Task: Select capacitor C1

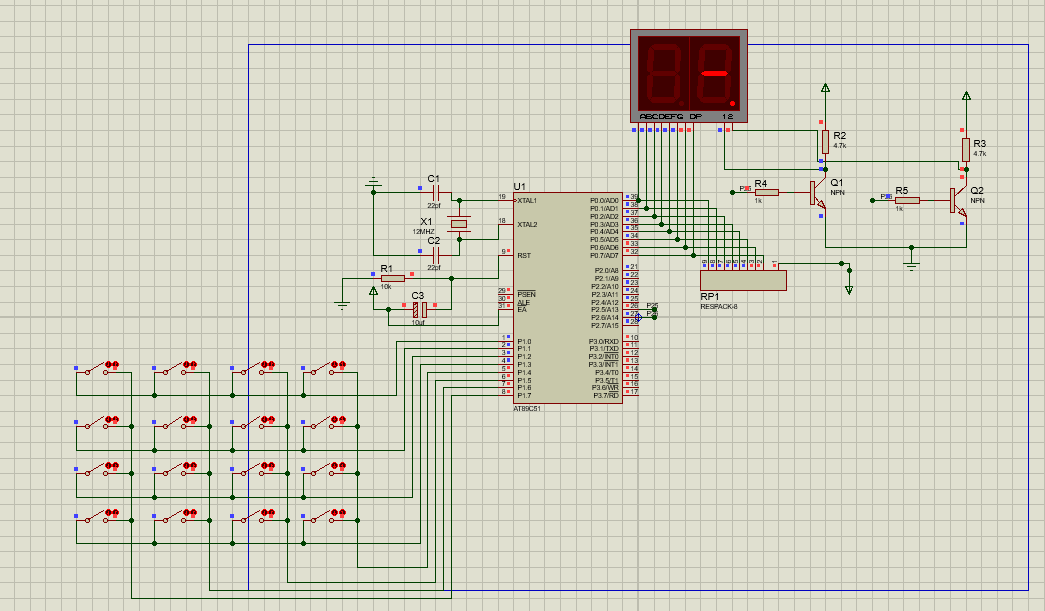Action: pyautogui.click(x=437, y=193)
